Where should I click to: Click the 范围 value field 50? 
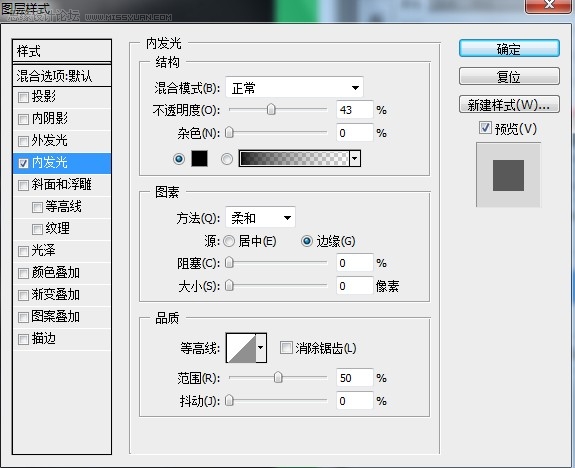(x=355, y=377)
